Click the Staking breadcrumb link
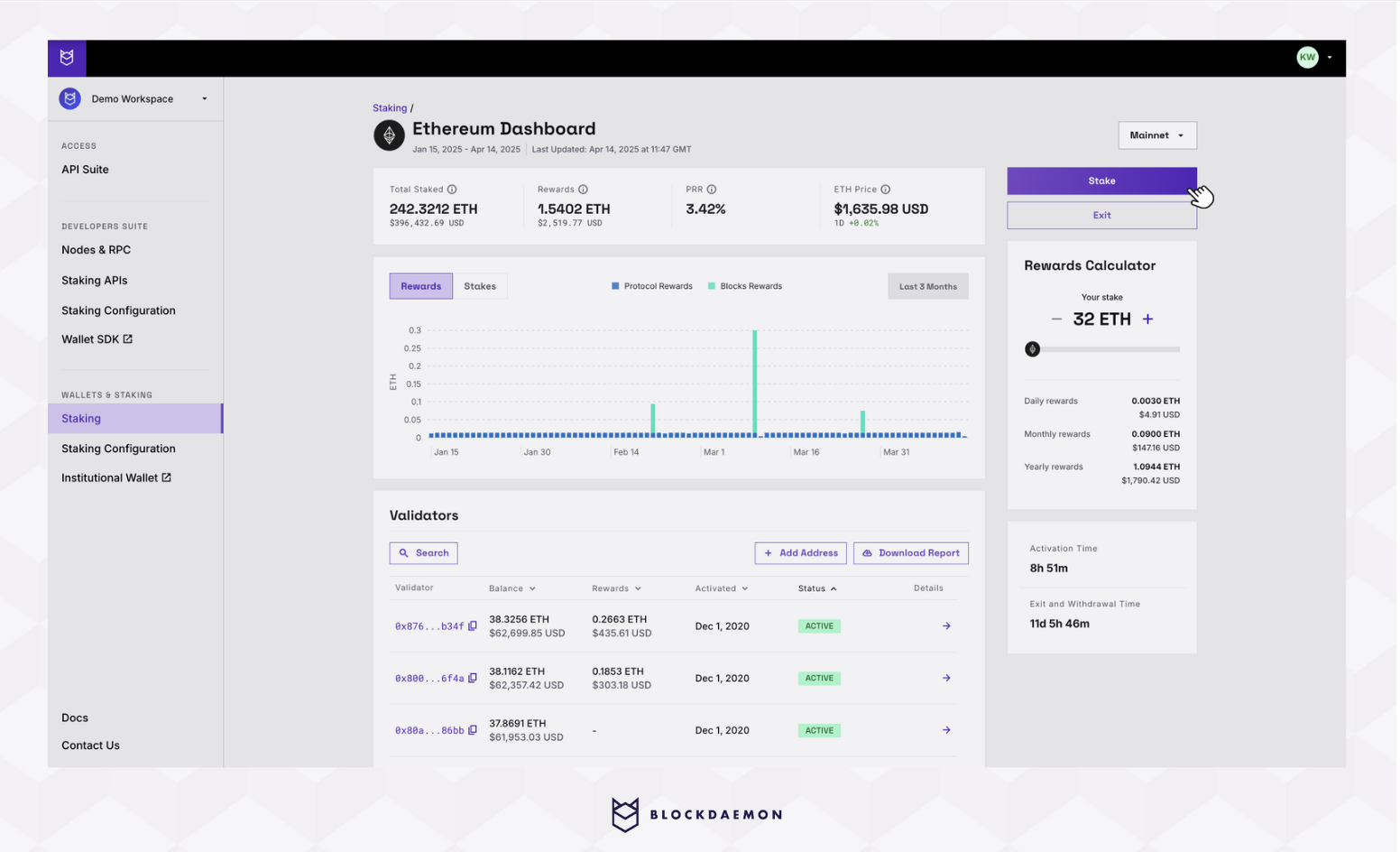Viewport: 1400px width, 852px height. (390, 107)
